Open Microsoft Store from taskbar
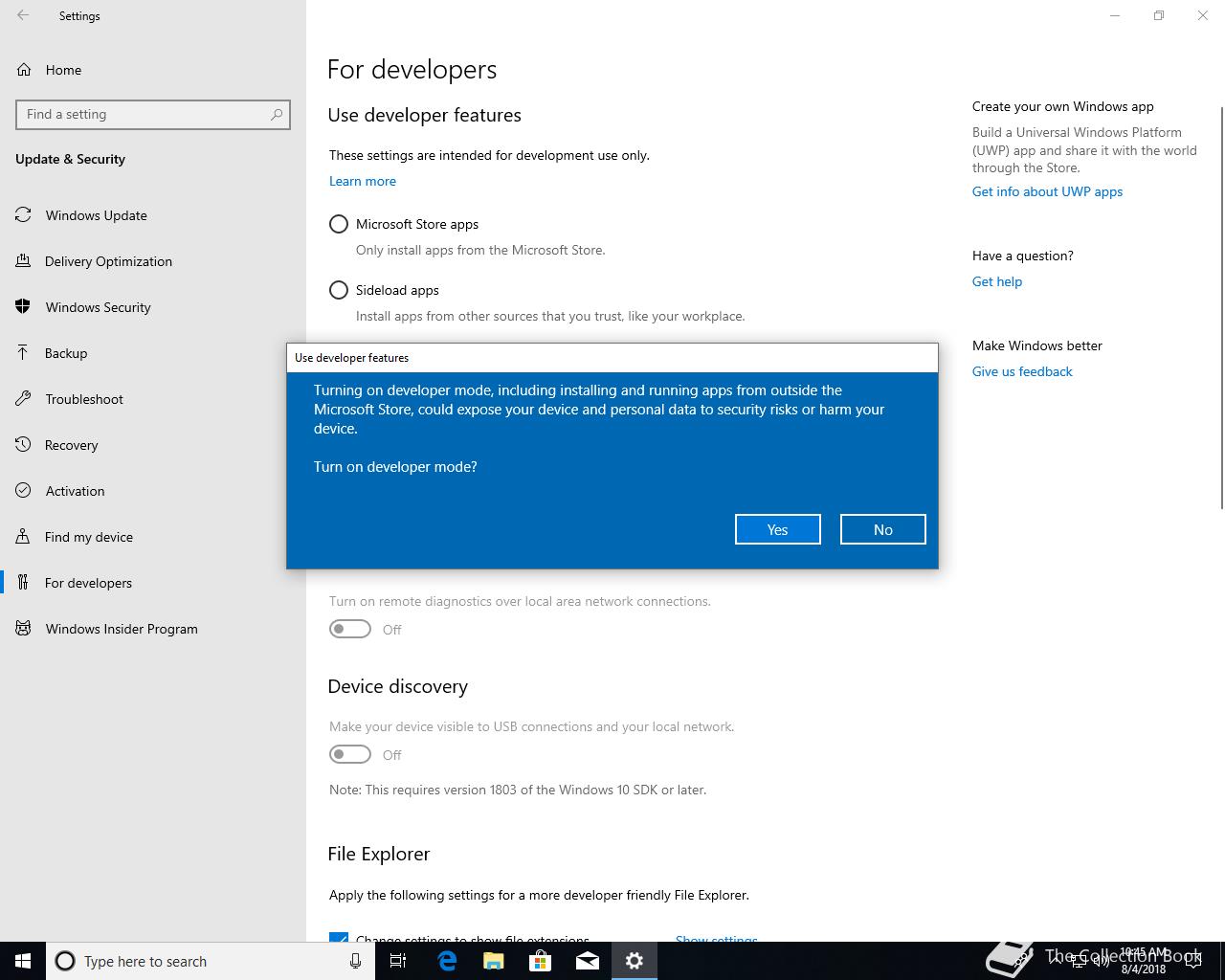Screen dimensions: 1225x980 (540, 961)
